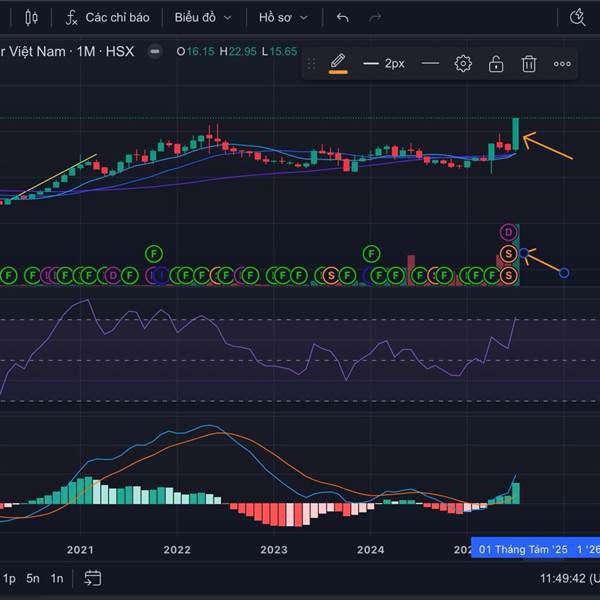Redo the chart action
The image size is (600, 600).
click(x=375, y=18)
